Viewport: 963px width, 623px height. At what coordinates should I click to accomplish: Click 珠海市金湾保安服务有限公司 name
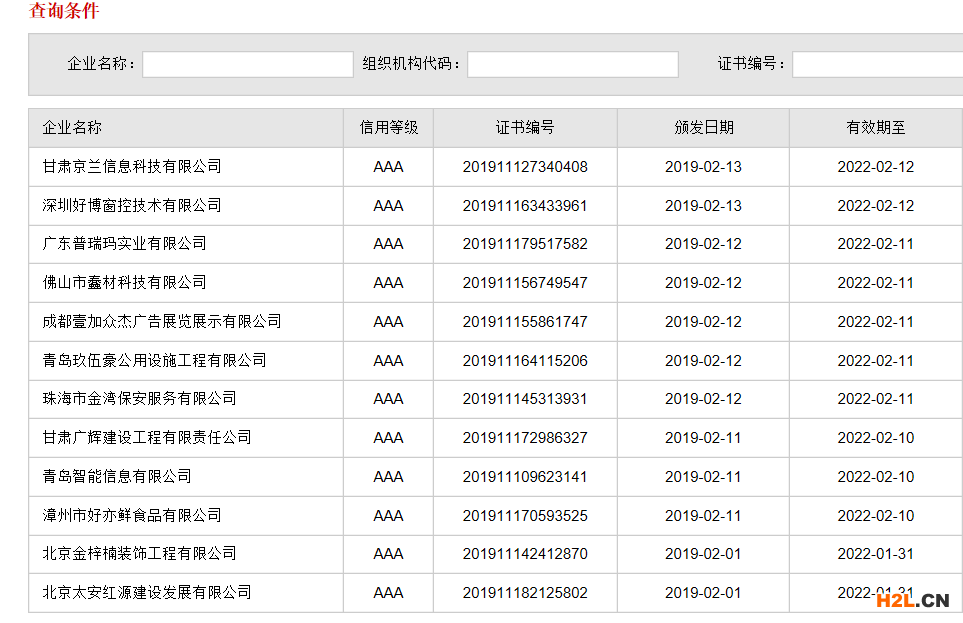pyautogui.click(x=139, y=399)
